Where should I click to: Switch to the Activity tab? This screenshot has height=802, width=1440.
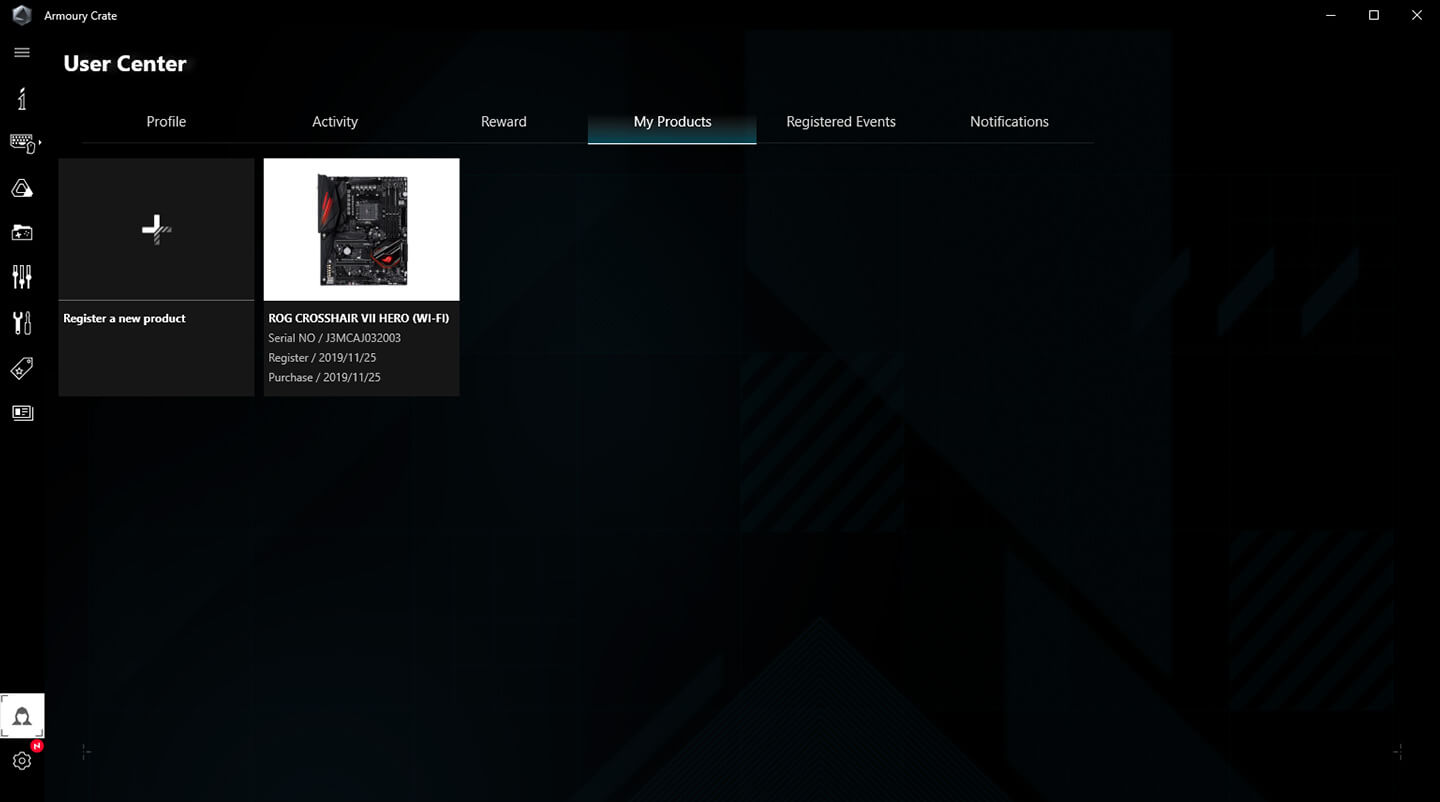click(335, 122)
